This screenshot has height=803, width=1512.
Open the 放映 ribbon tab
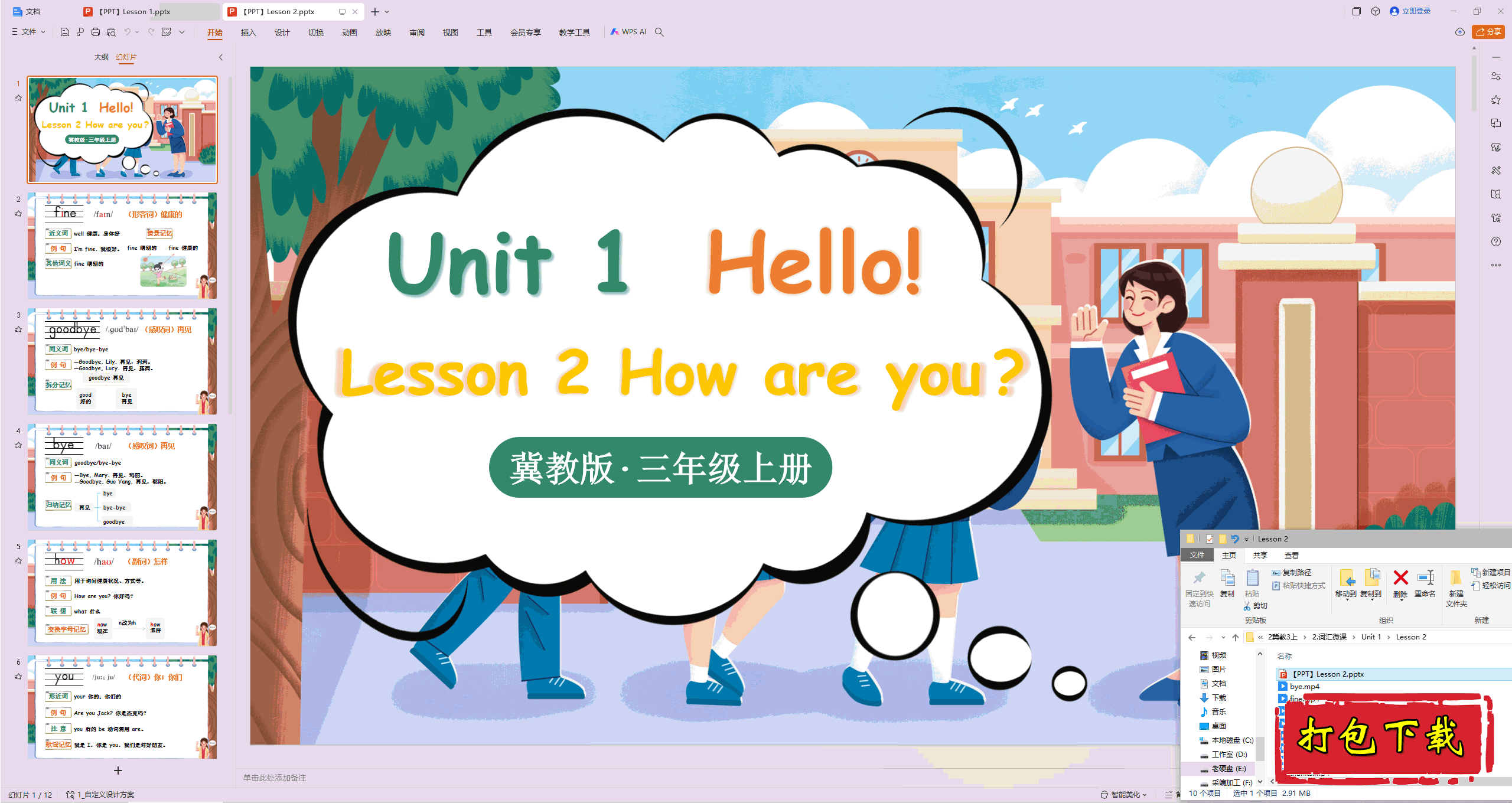point(383,32)
